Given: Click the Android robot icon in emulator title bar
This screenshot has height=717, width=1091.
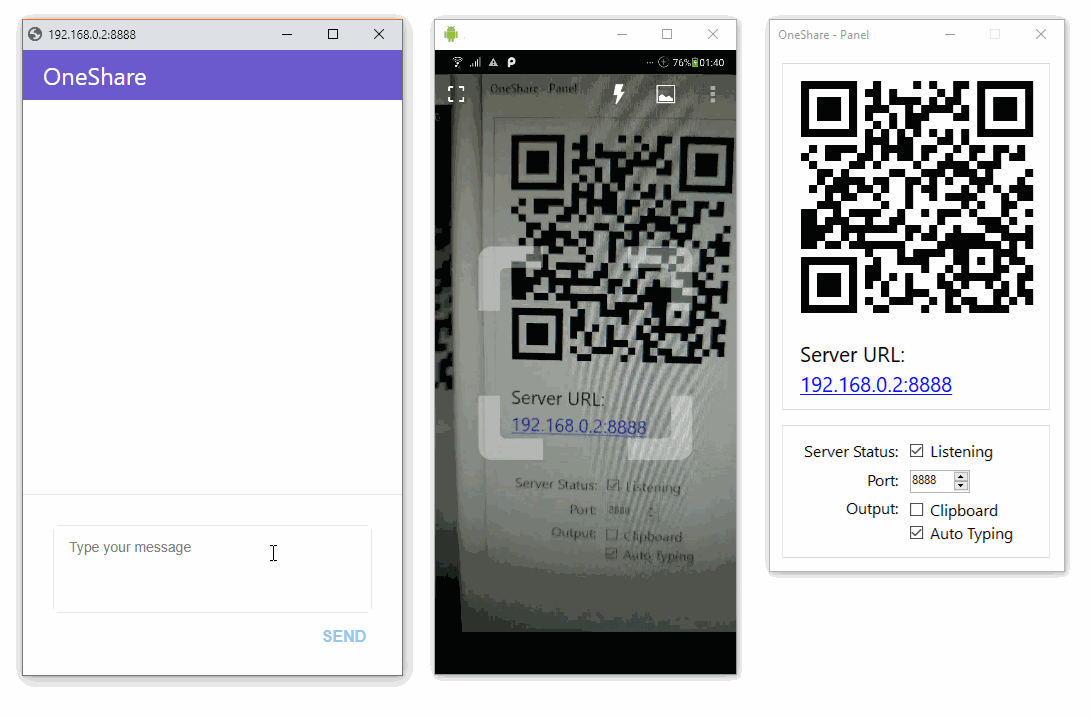Looking at the screenshot, I should click(x=451, y=33).
